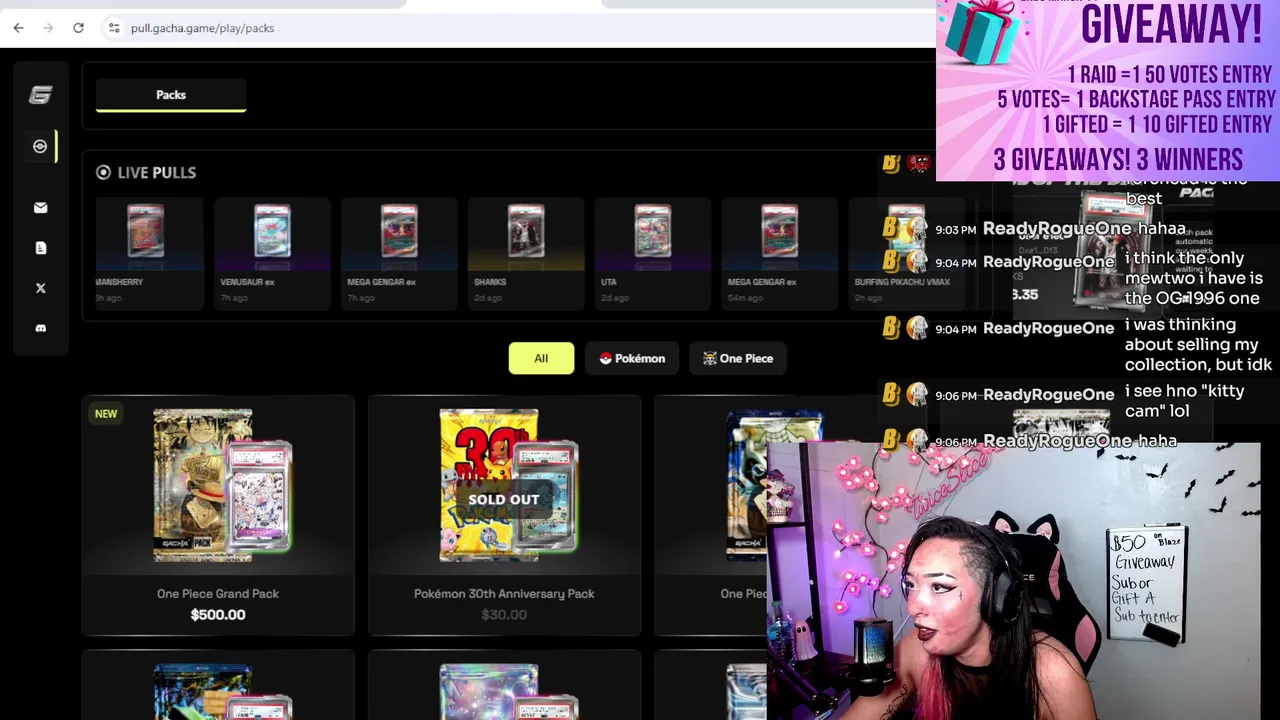Click the Live Pulls indicator icon
The image size is (1280, 720).
103,172
